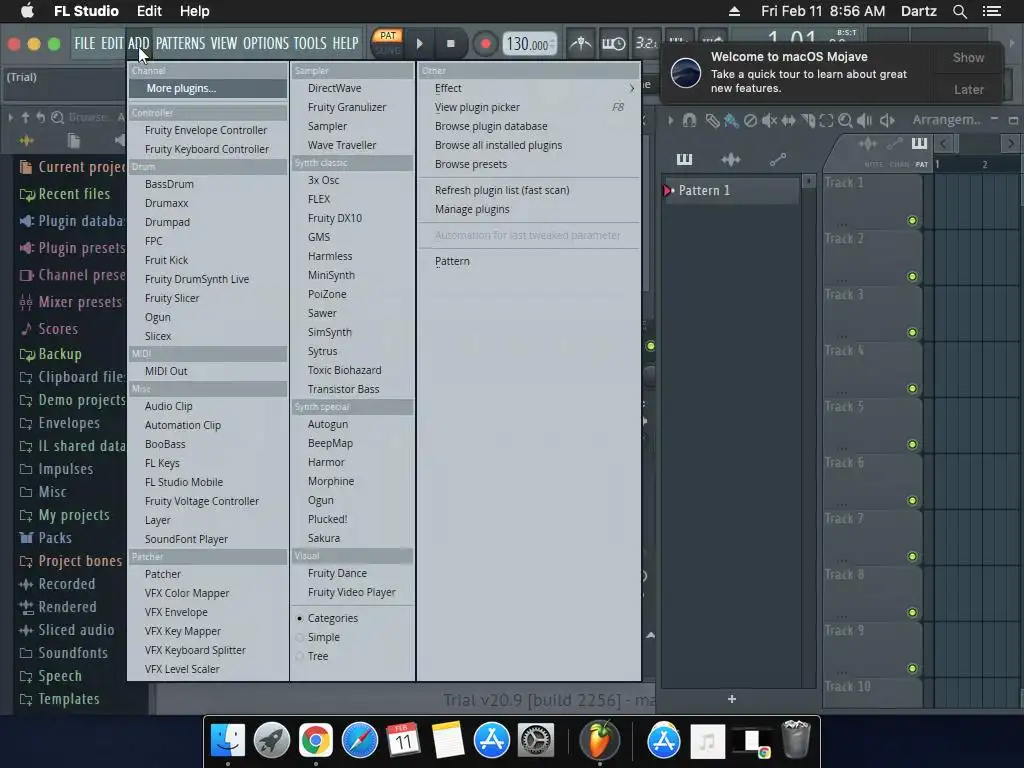The image size is (1024, 768).
Task: Choose Browse plugin database entry
Action: tap(491, 126)
